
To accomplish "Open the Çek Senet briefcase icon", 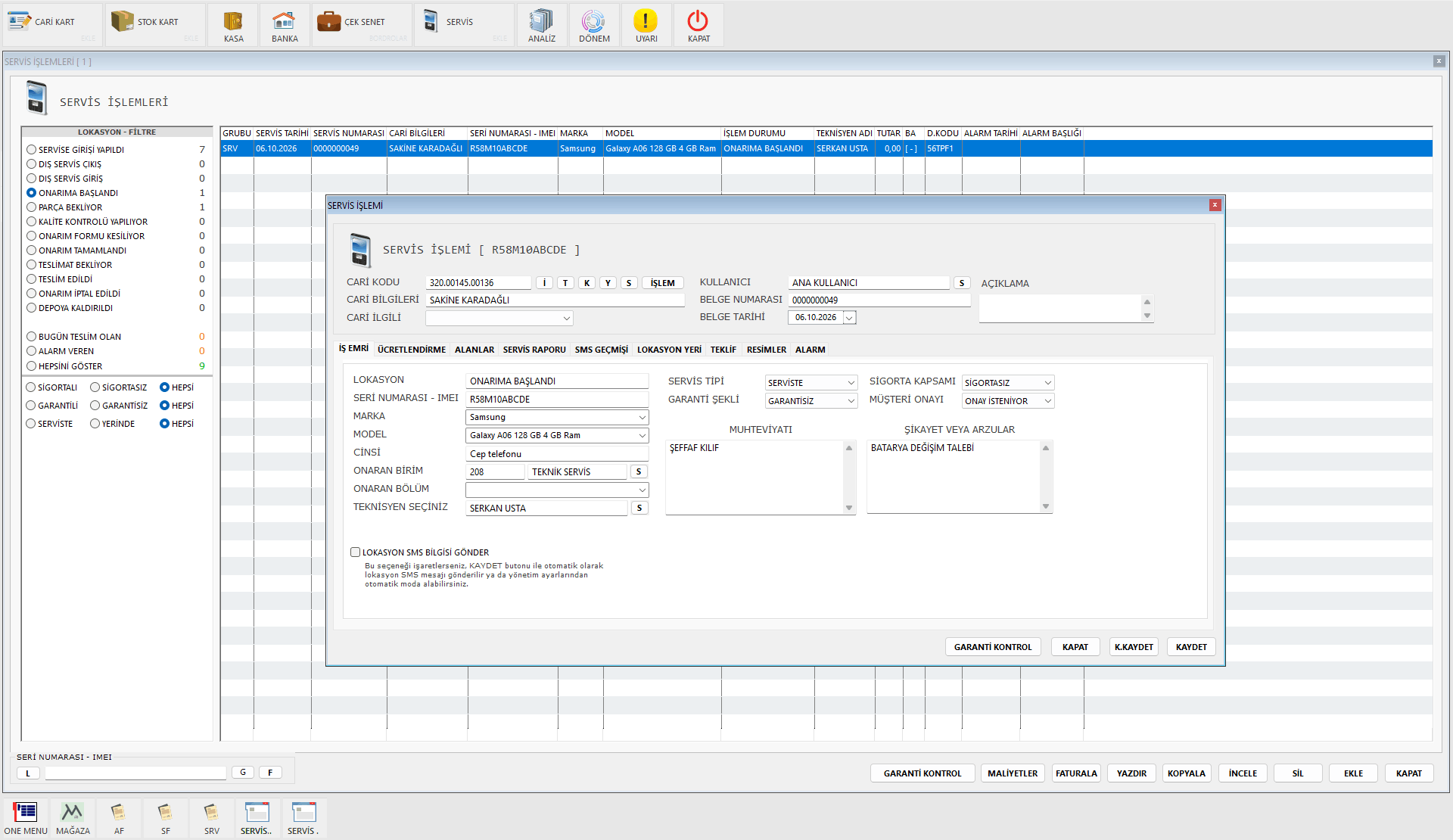I will point(328,21).
